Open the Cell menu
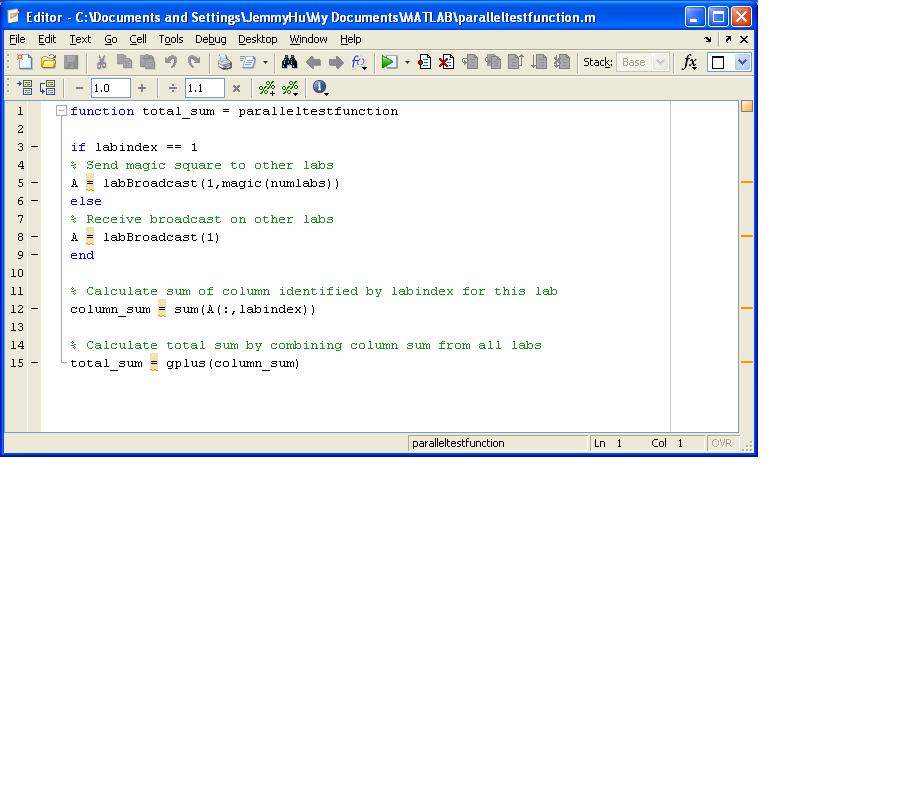Image resolution: width=923 pixels, height=801 pixels. click(138, 39)
